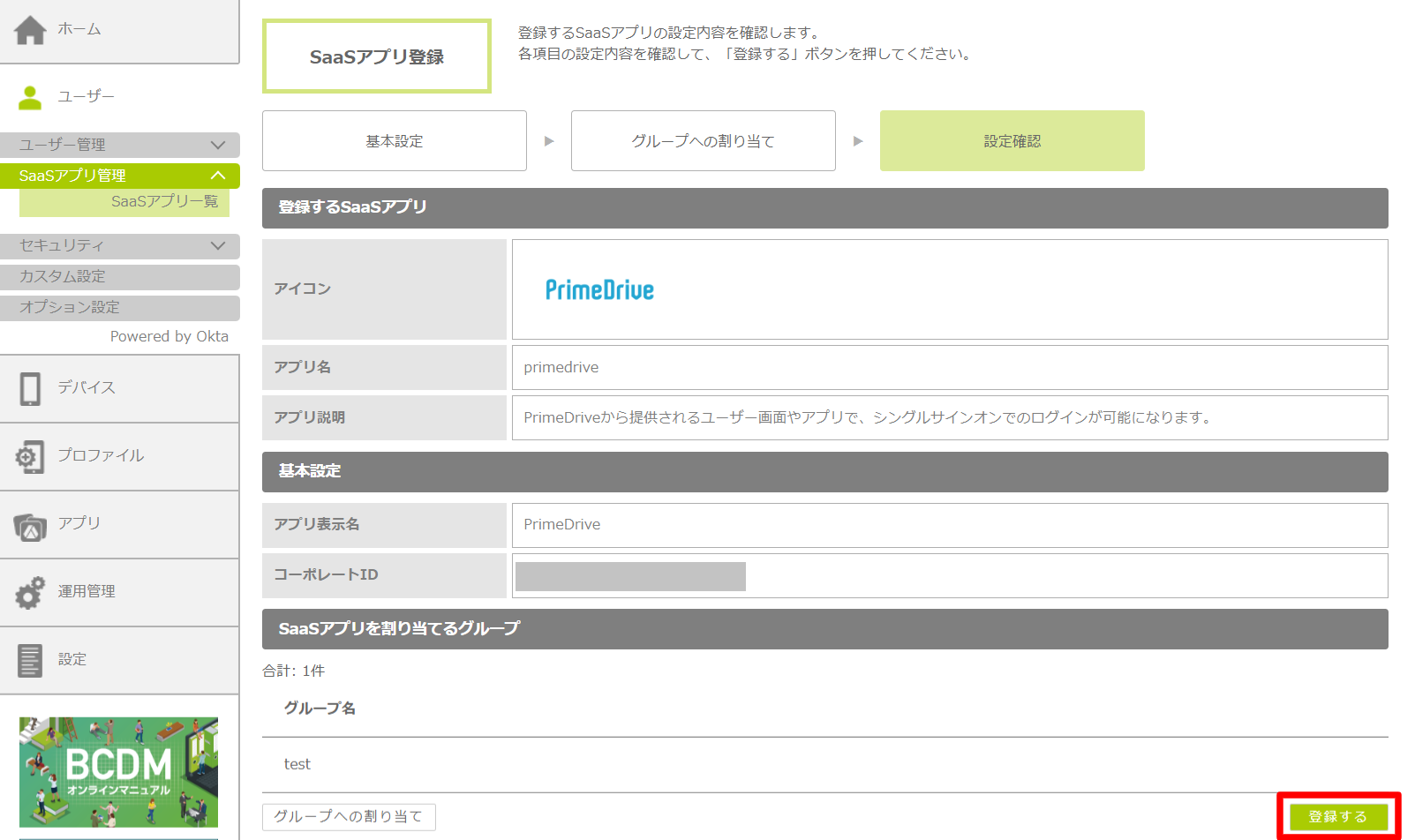
Task: Click the Profile gear-document icon
Action: pos(30,456)
